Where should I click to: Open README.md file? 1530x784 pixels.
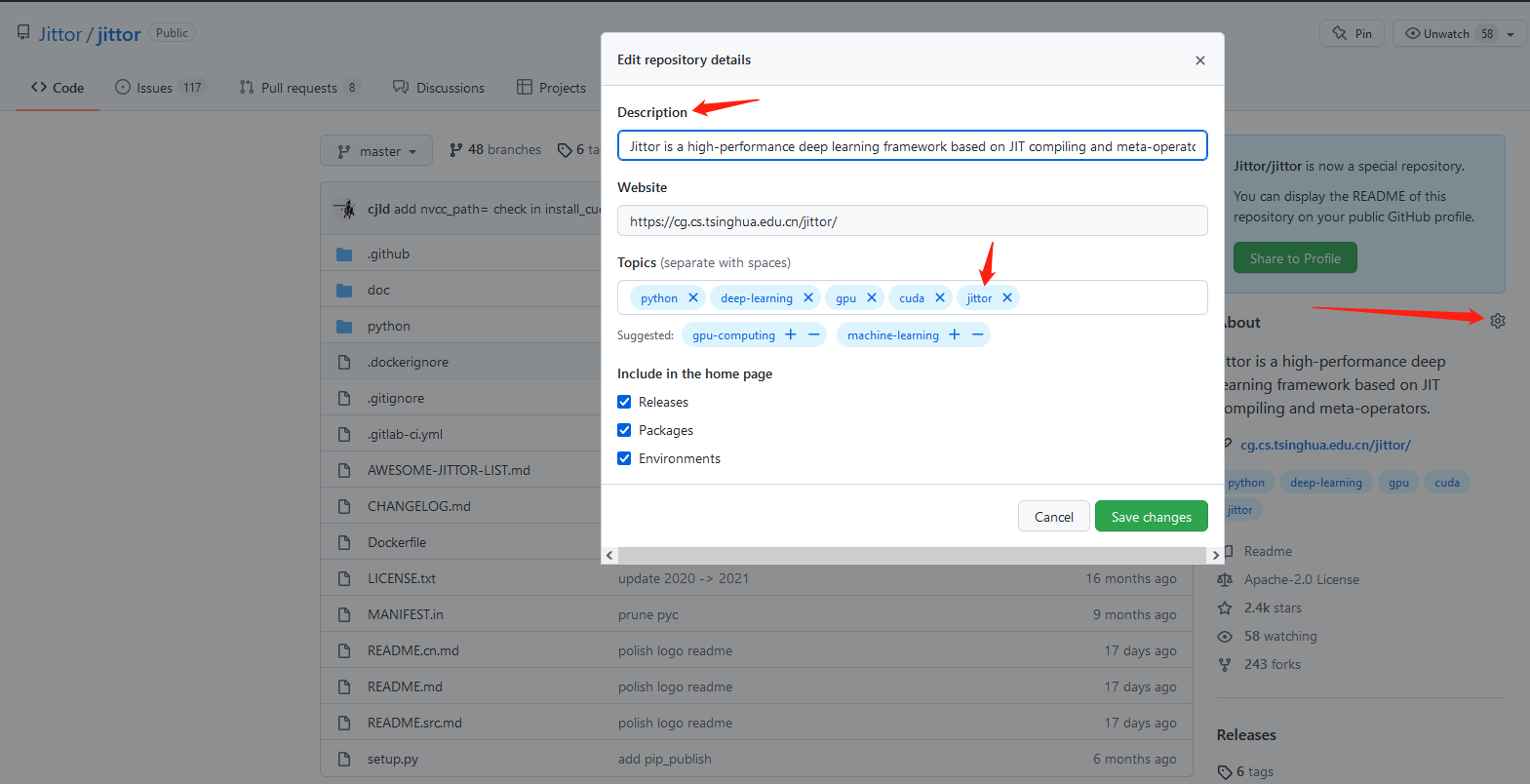coord(405,687)
